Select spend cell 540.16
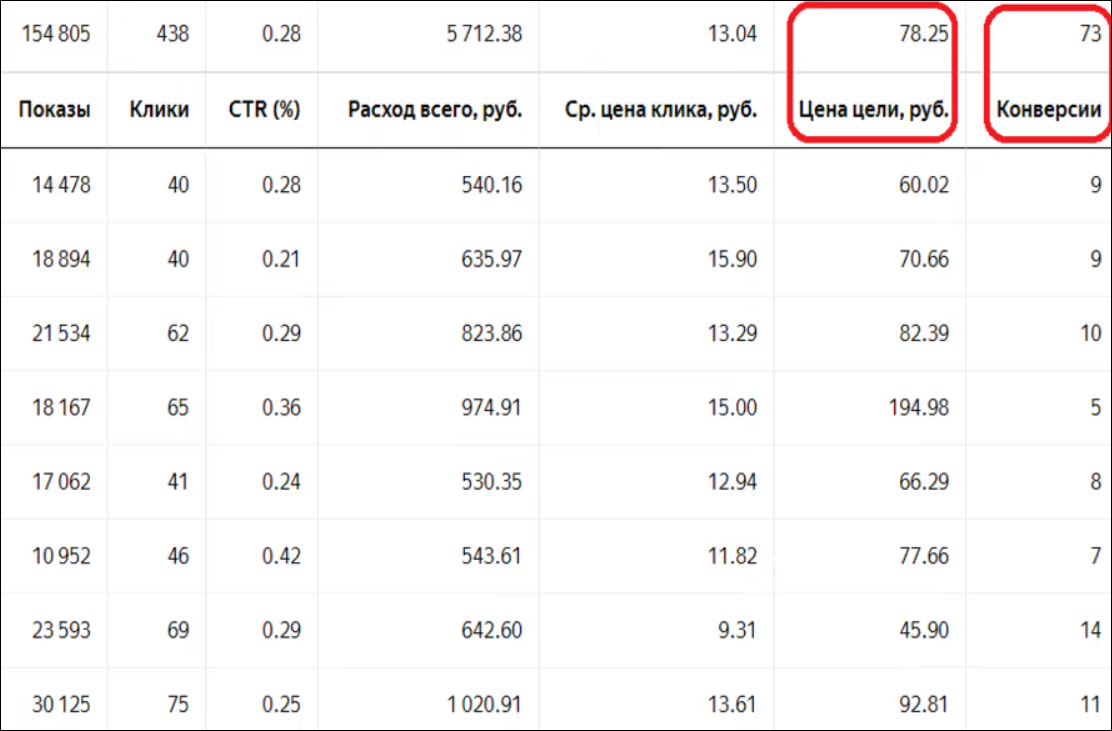The height and width of the screenshot is (731, 1112). coord(491,185)
